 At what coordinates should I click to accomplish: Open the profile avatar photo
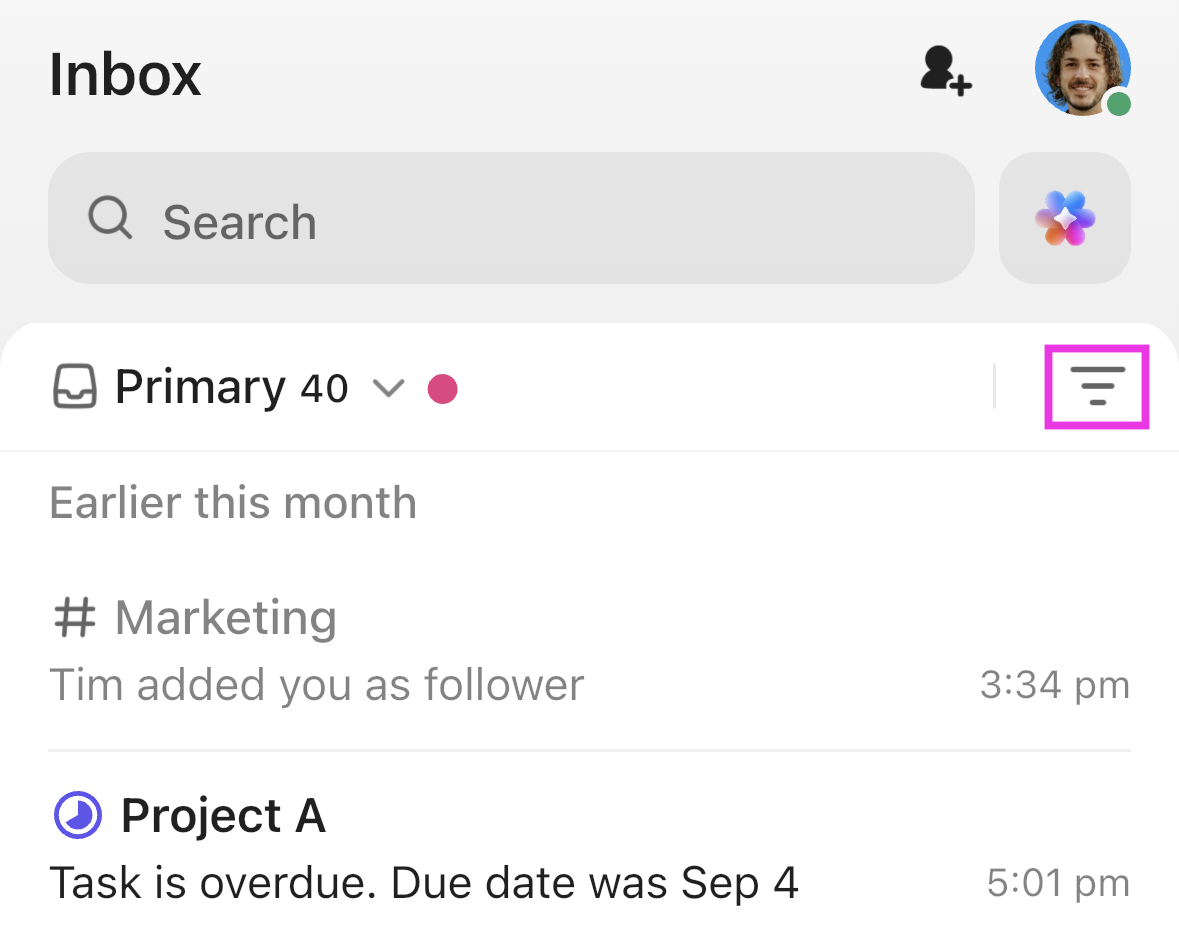(1081, 68)
